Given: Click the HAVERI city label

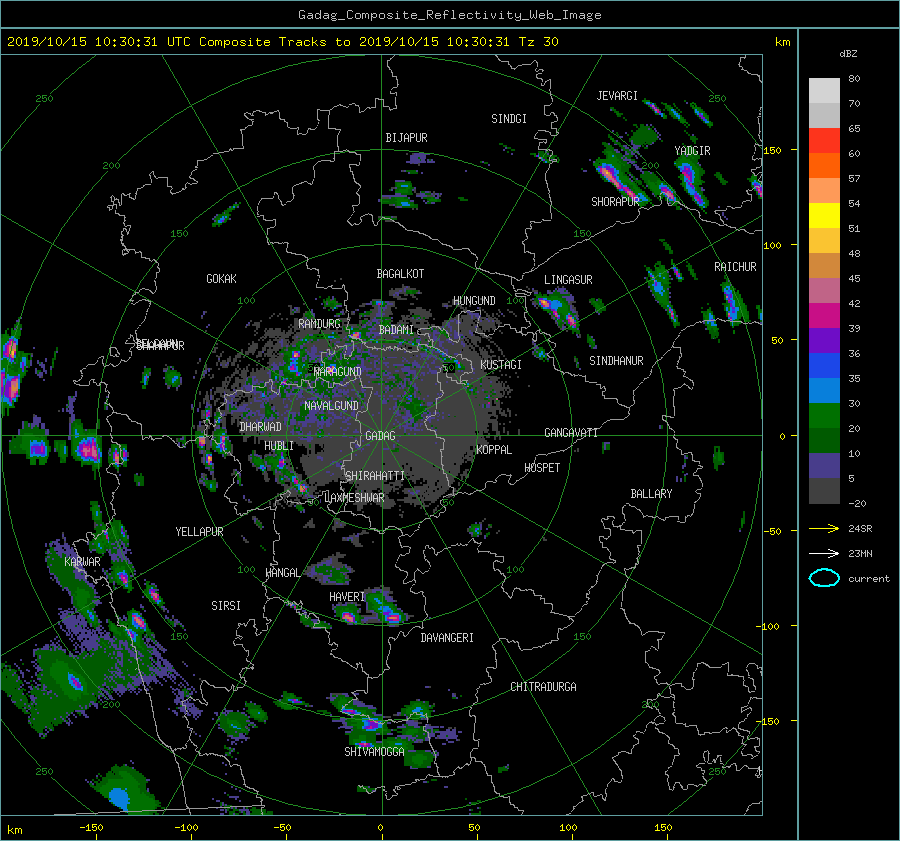Looking at the screenshot, I should 347,597.
